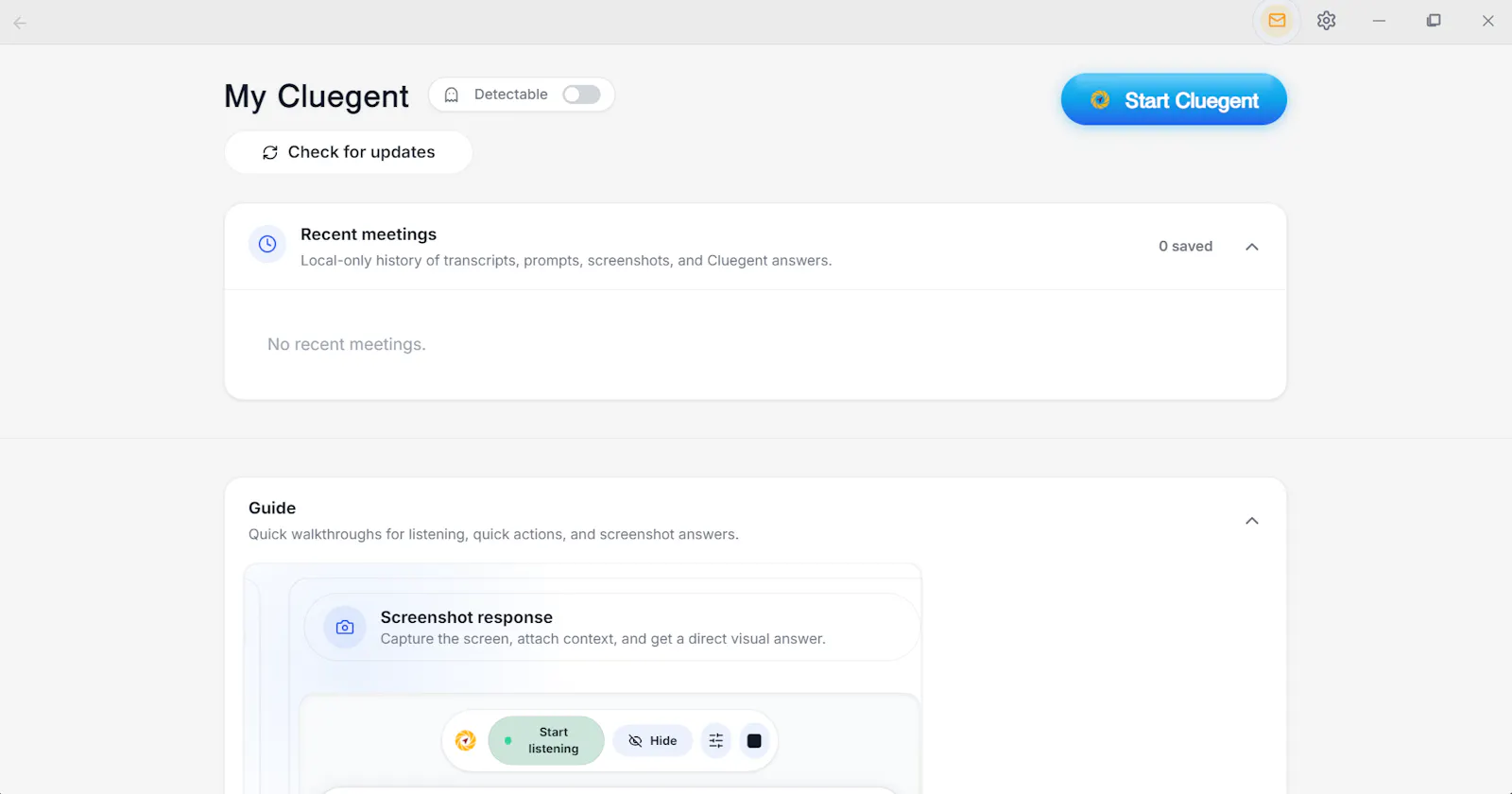
Task: Open the sliders adjustment icon
Action: [716, 741]
